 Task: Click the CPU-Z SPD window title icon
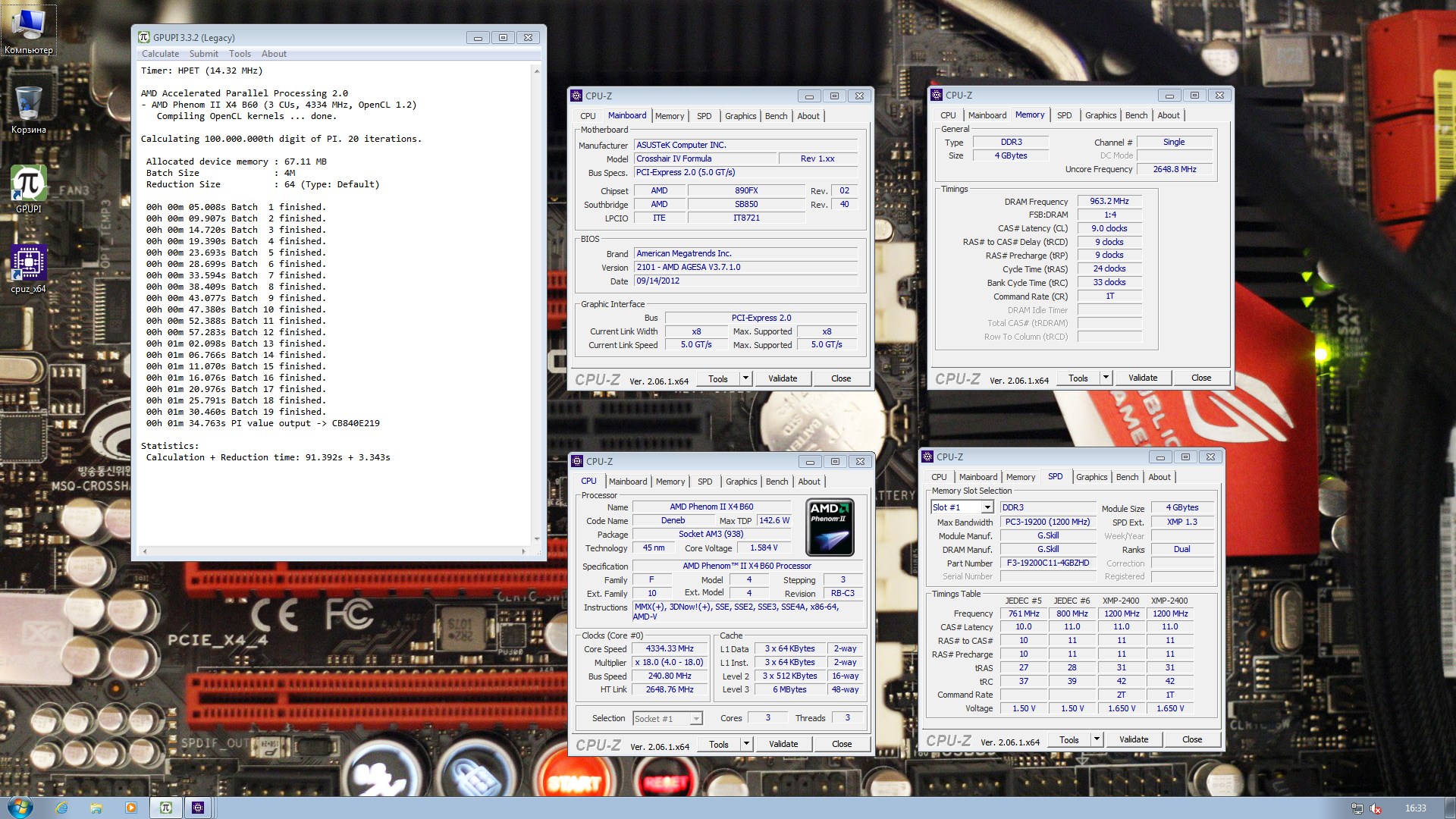pos(928,457)
